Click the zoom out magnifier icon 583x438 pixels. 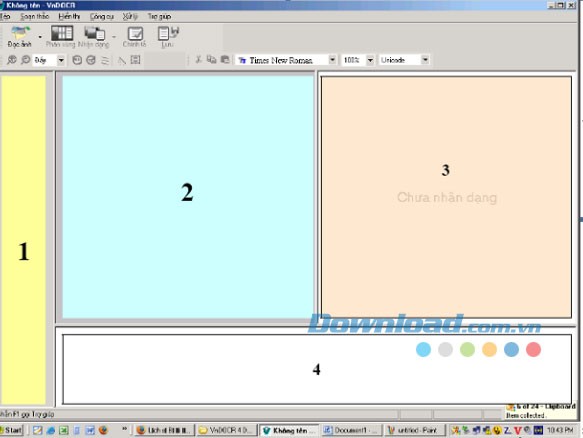(25, 60)
